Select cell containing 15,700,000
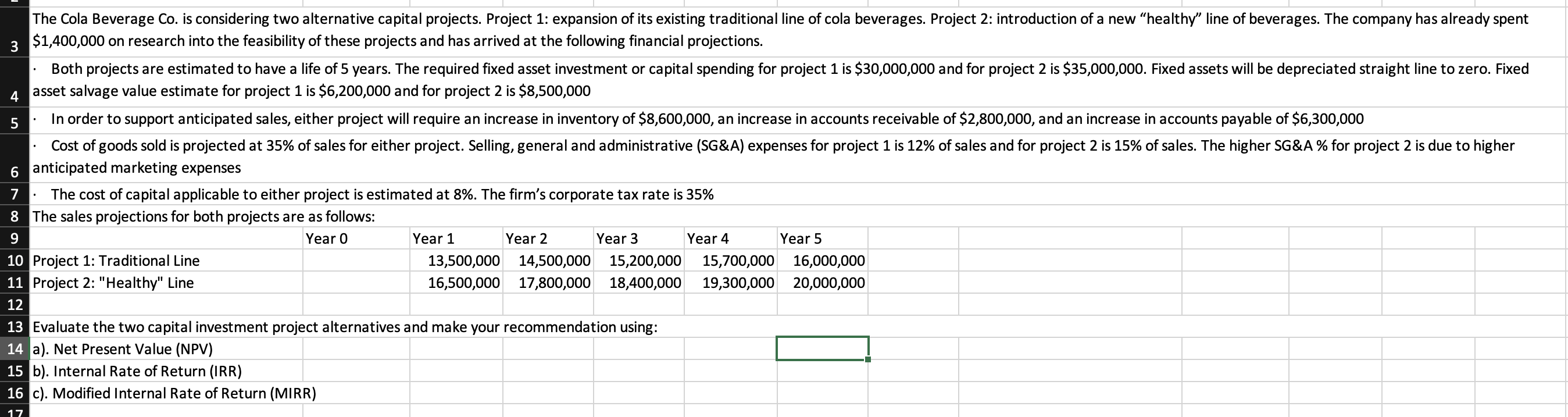The width and height of the screenshot is (1568, 417). [730, 261]
